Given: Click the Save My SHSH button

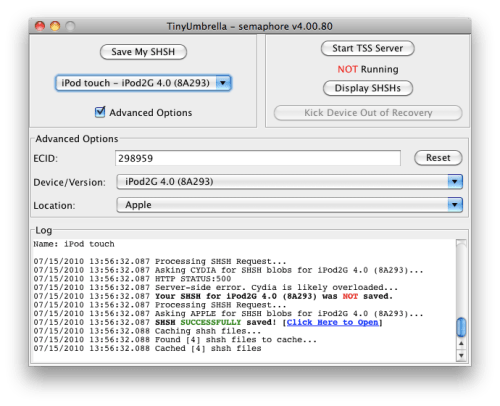Looking at the screenshot, I should coord(143,52).
